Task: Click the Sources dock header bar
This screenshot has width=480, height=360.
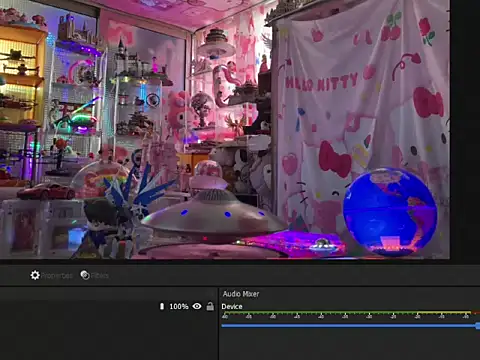Action: click(x=108, y=294)
